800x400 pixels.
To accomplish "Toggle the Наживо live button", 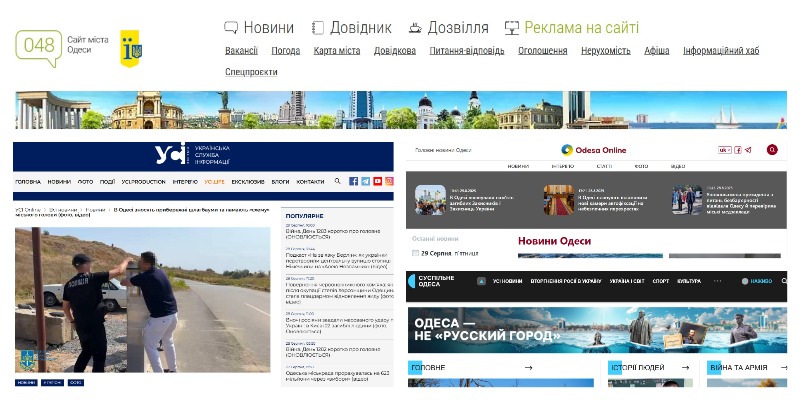I will point(754,281).
